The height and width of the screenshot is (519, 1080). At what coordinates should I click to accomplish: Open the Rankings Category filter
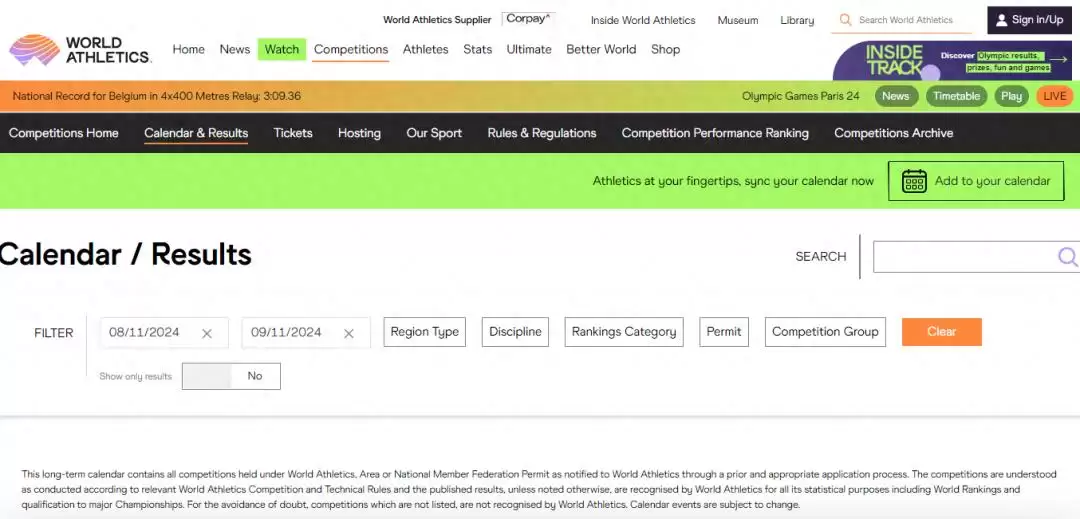tap(624, 332)
